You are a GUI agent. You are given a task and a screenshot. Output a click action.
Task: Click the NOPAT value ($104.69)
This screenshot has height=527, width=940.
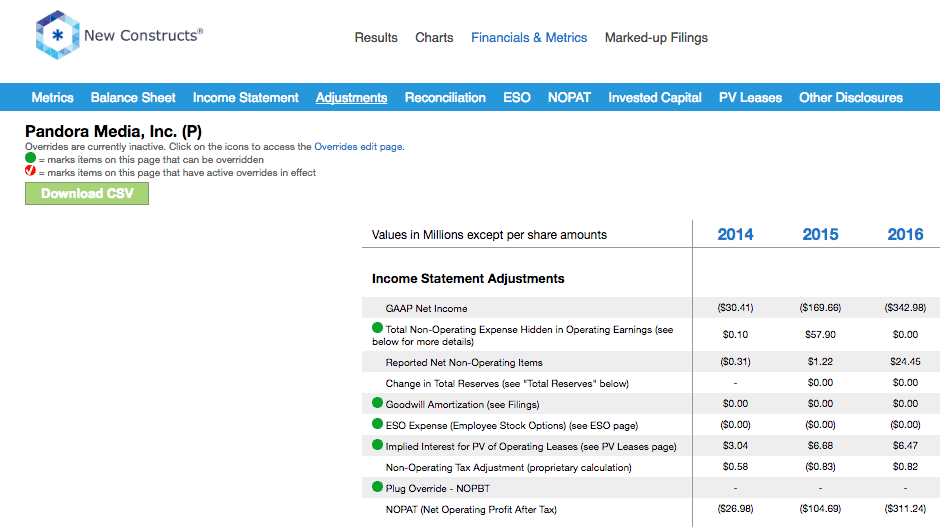(x=820, y=508)
